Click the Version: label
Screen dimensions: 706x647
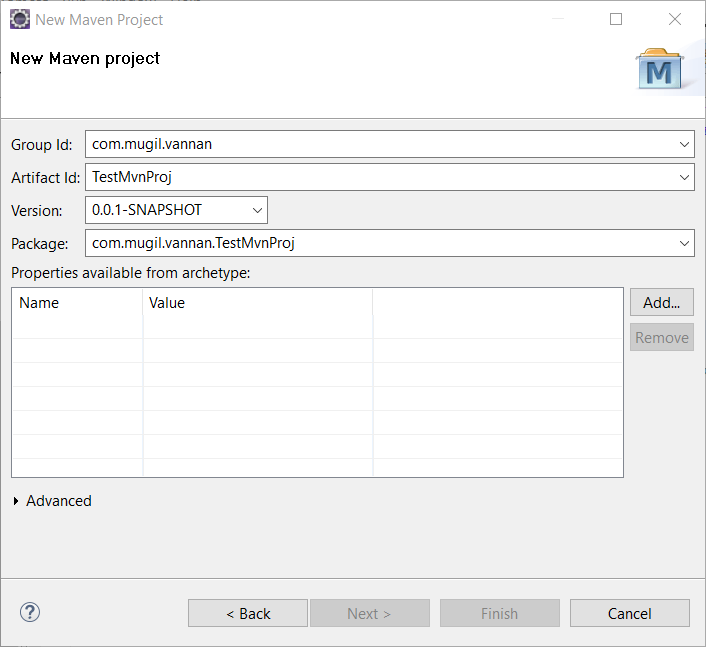pyautogui.click(x=36, y=211)
